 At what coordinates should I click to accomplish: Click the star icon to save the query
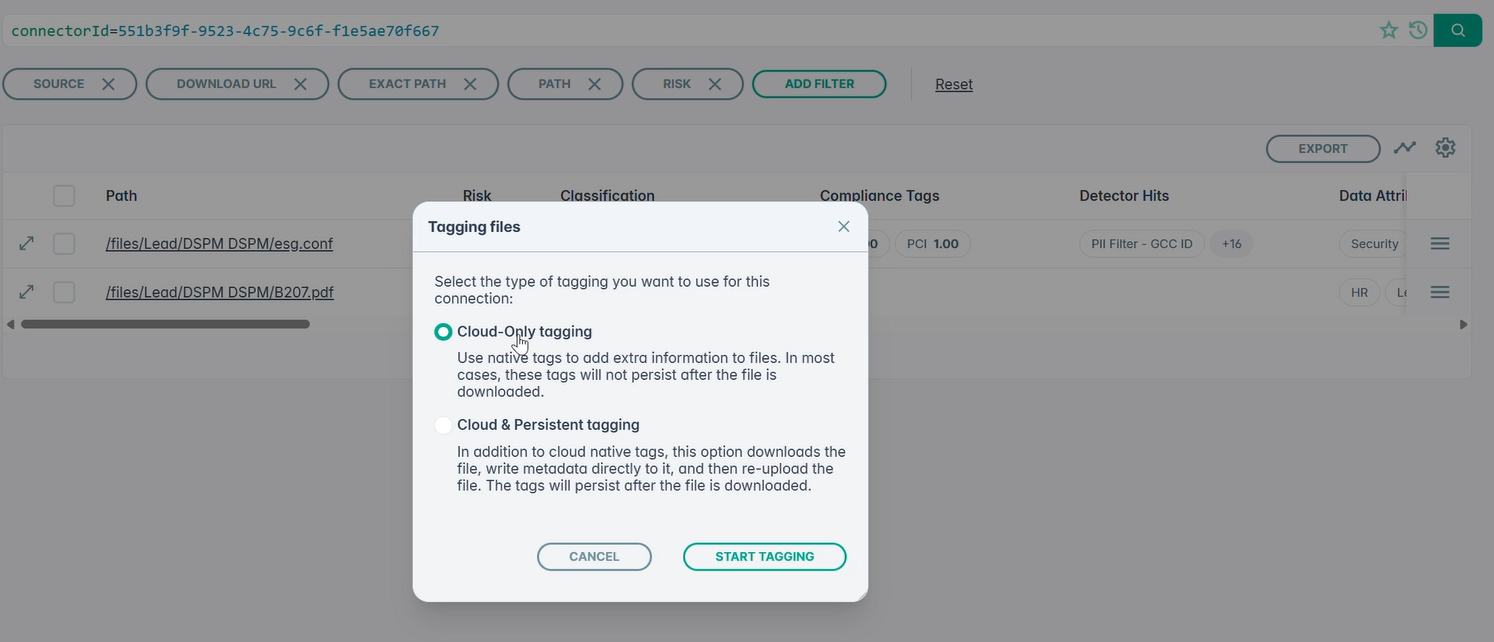(x=1388, y=30)
